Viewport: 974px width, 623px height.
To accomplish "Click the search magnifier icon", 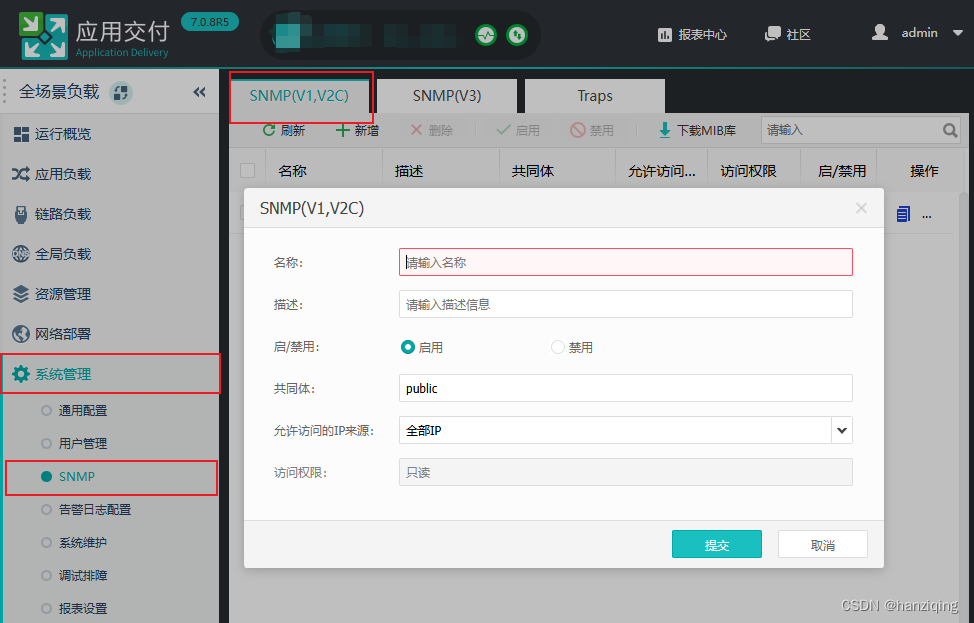I will [950, 130].
